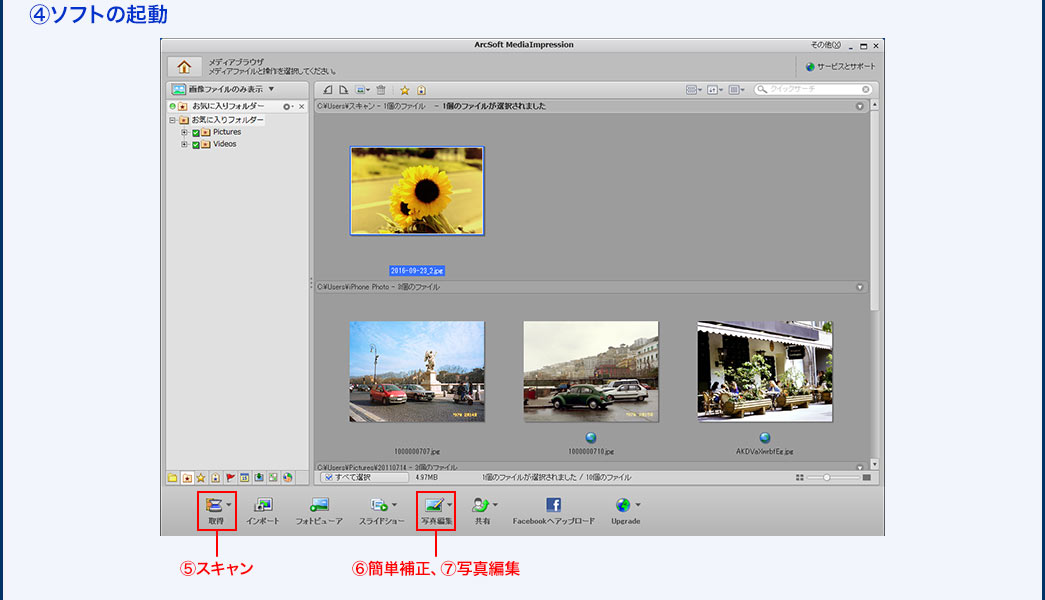Viewport: 1045px width, 600px height.
Task: Rotate selected image left
Action: [328, 90]
